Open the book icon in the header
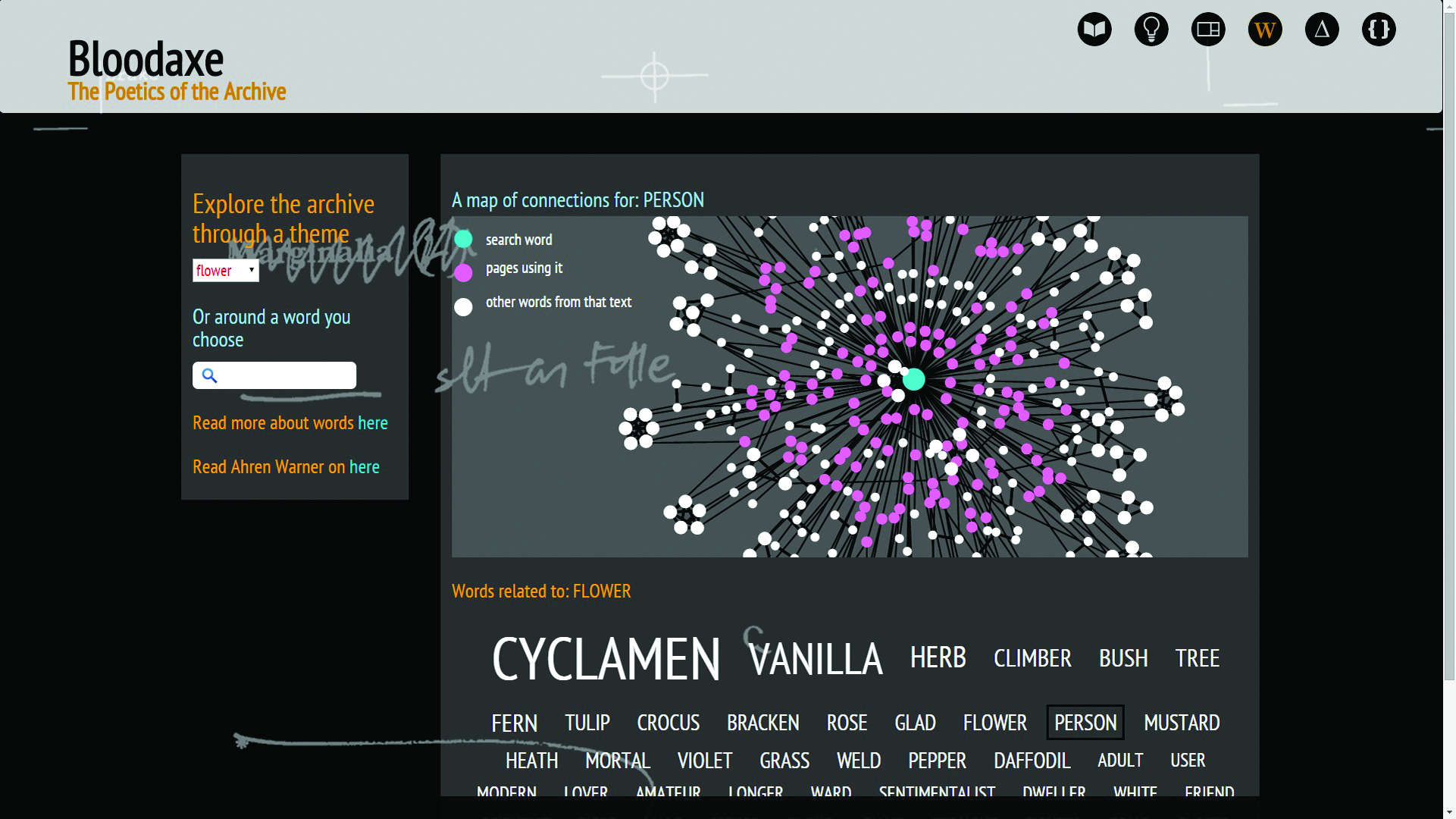Image resolution: width=1456 pixels, height=819 pixels. pyautogui.click(x=1094, y=30)
